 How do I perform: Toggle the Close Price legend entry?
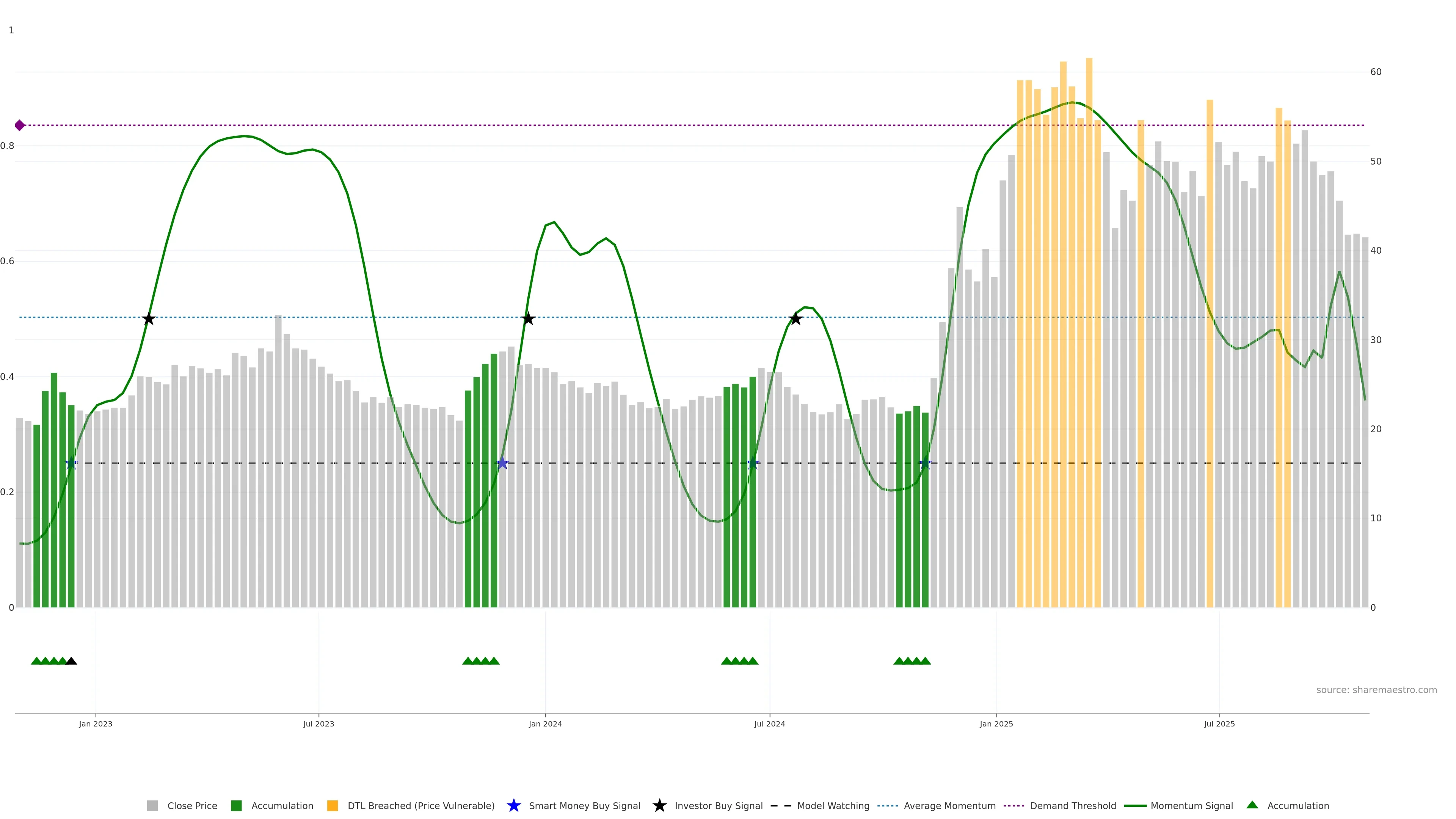point(191,806)
